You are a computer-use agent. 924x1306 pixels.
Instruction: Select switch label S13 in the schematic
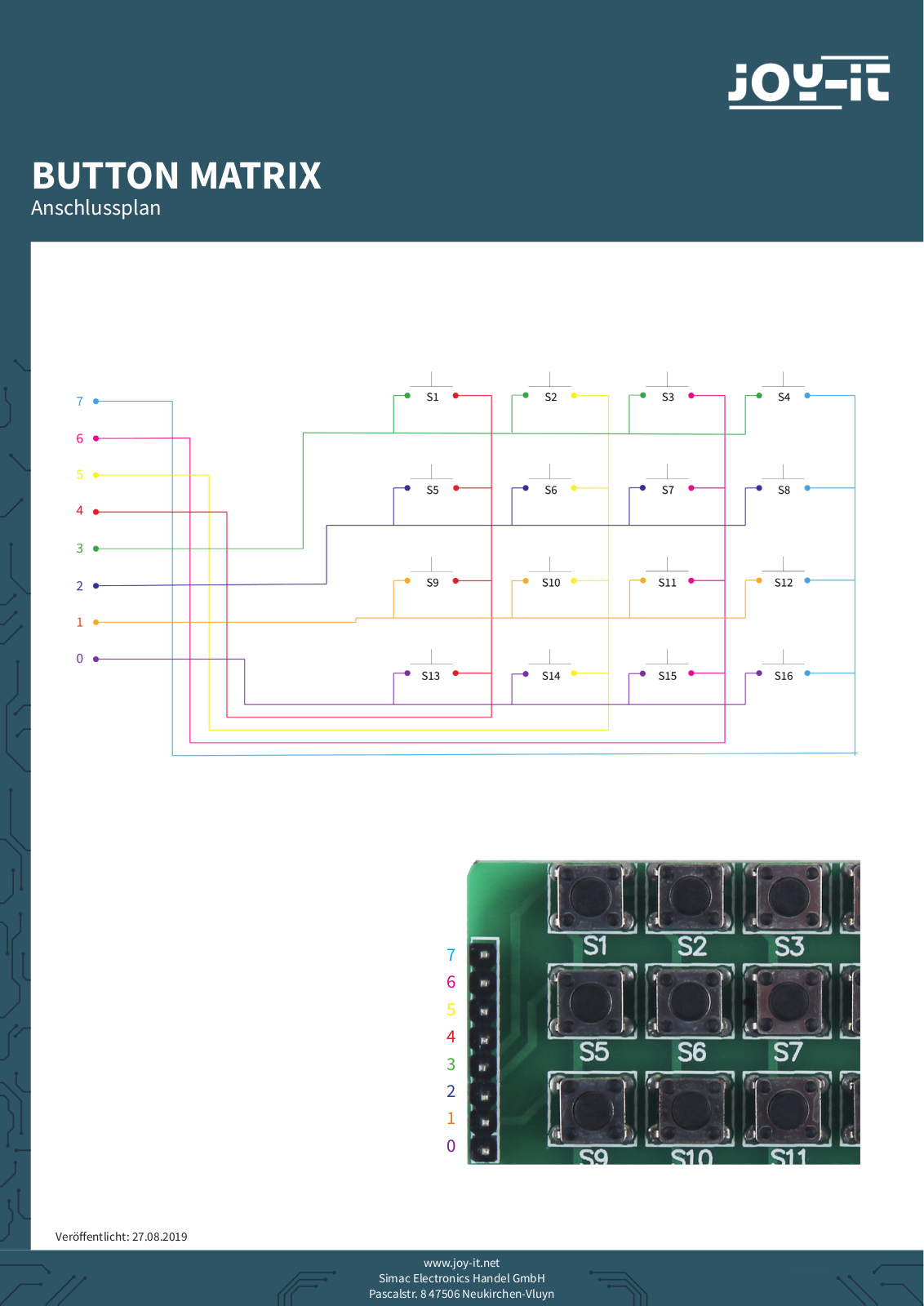coord(431,676)
